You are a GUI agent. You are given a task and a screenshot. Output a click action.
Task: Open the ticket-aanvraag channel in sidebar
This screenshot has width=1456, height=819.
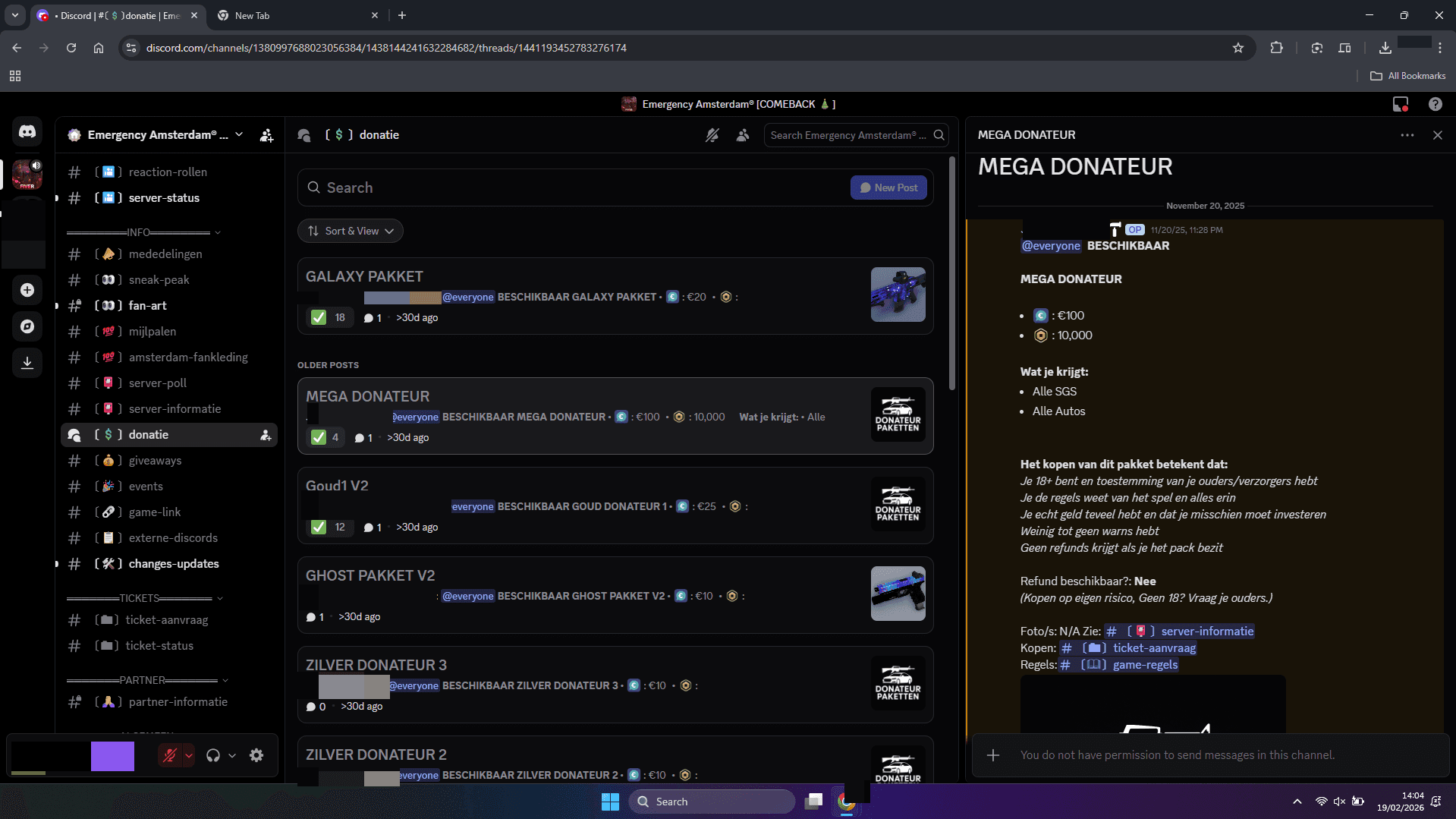tap(168, 620)
